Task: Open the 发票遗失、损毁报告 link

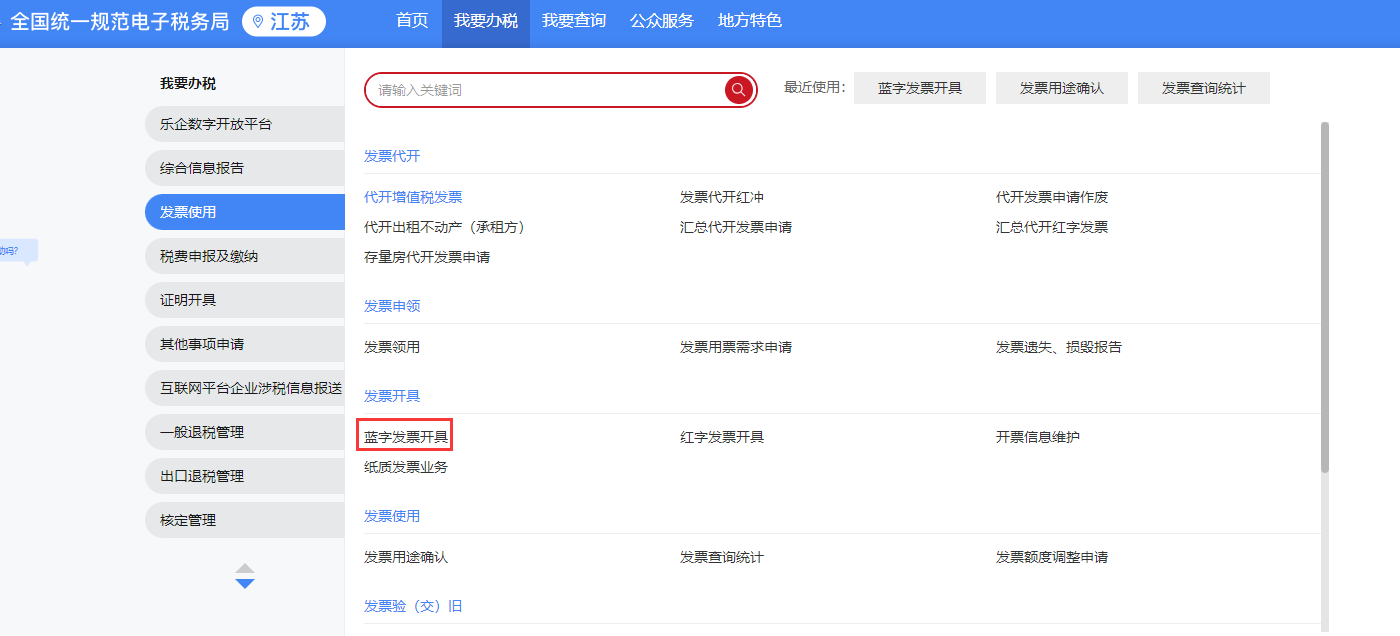Action: coord(1058,347)
